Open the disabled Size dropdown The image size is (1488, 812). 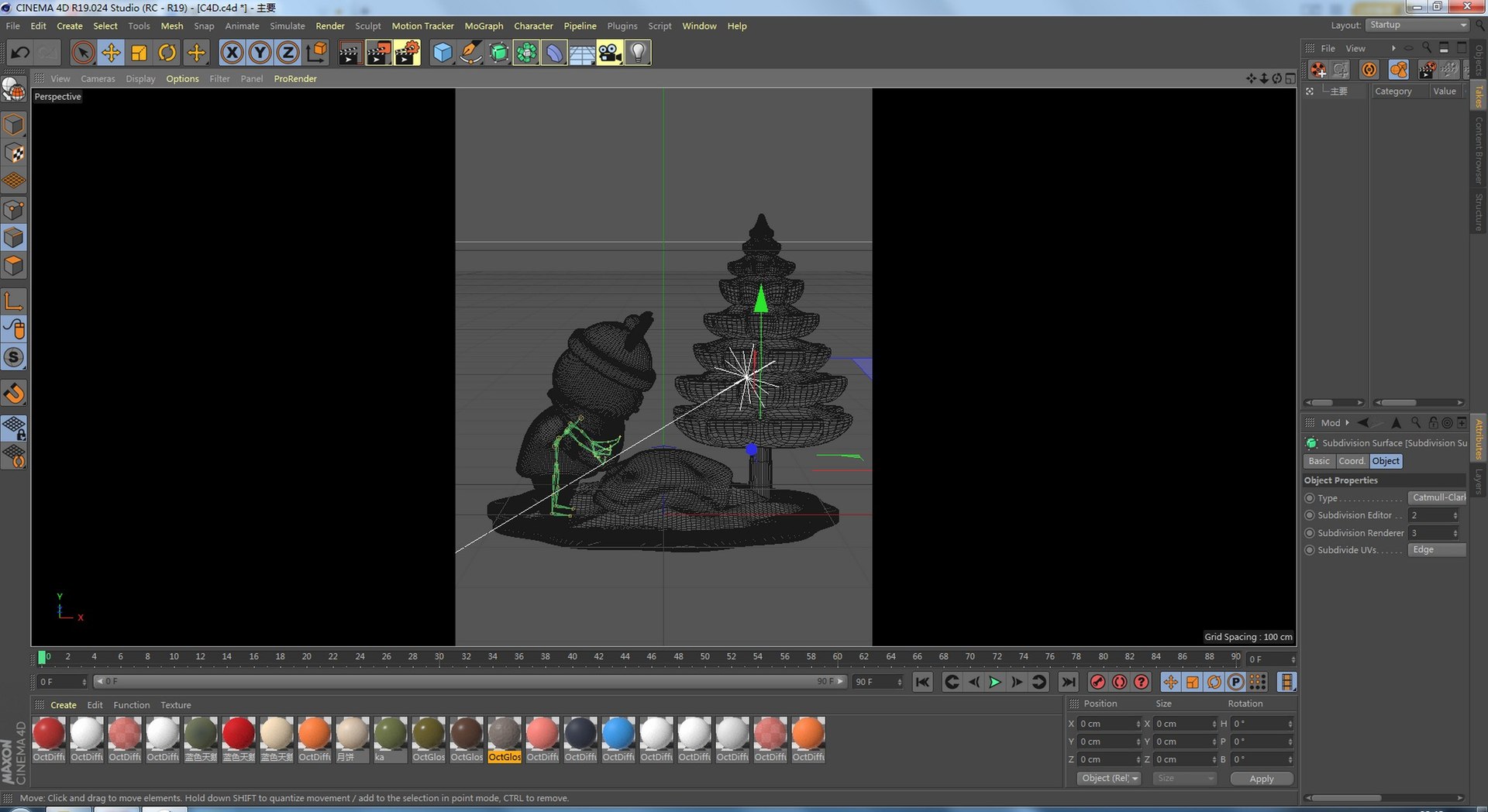click(x=1184, y=779)
